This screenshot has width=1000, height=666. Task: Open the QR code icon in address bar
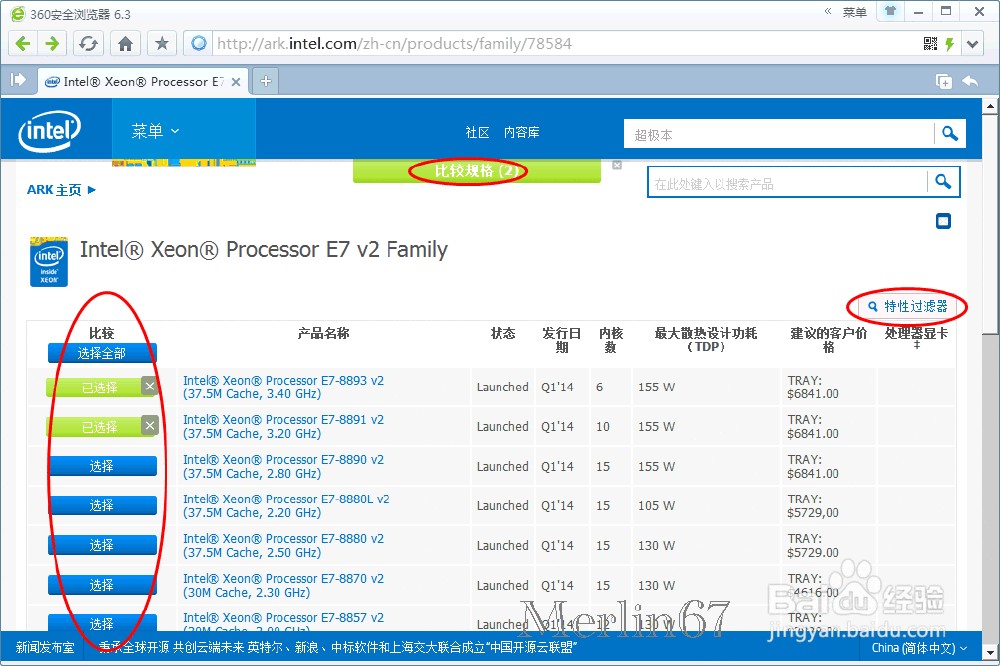point(930,43)
